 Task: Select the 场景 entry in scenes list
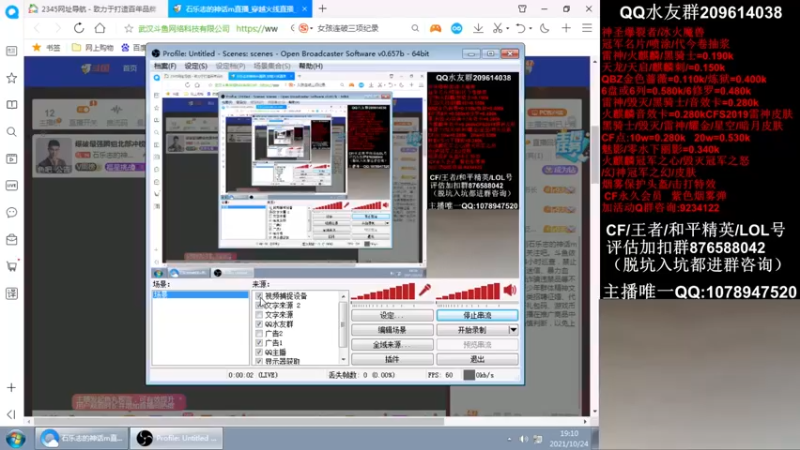[200, 295]
